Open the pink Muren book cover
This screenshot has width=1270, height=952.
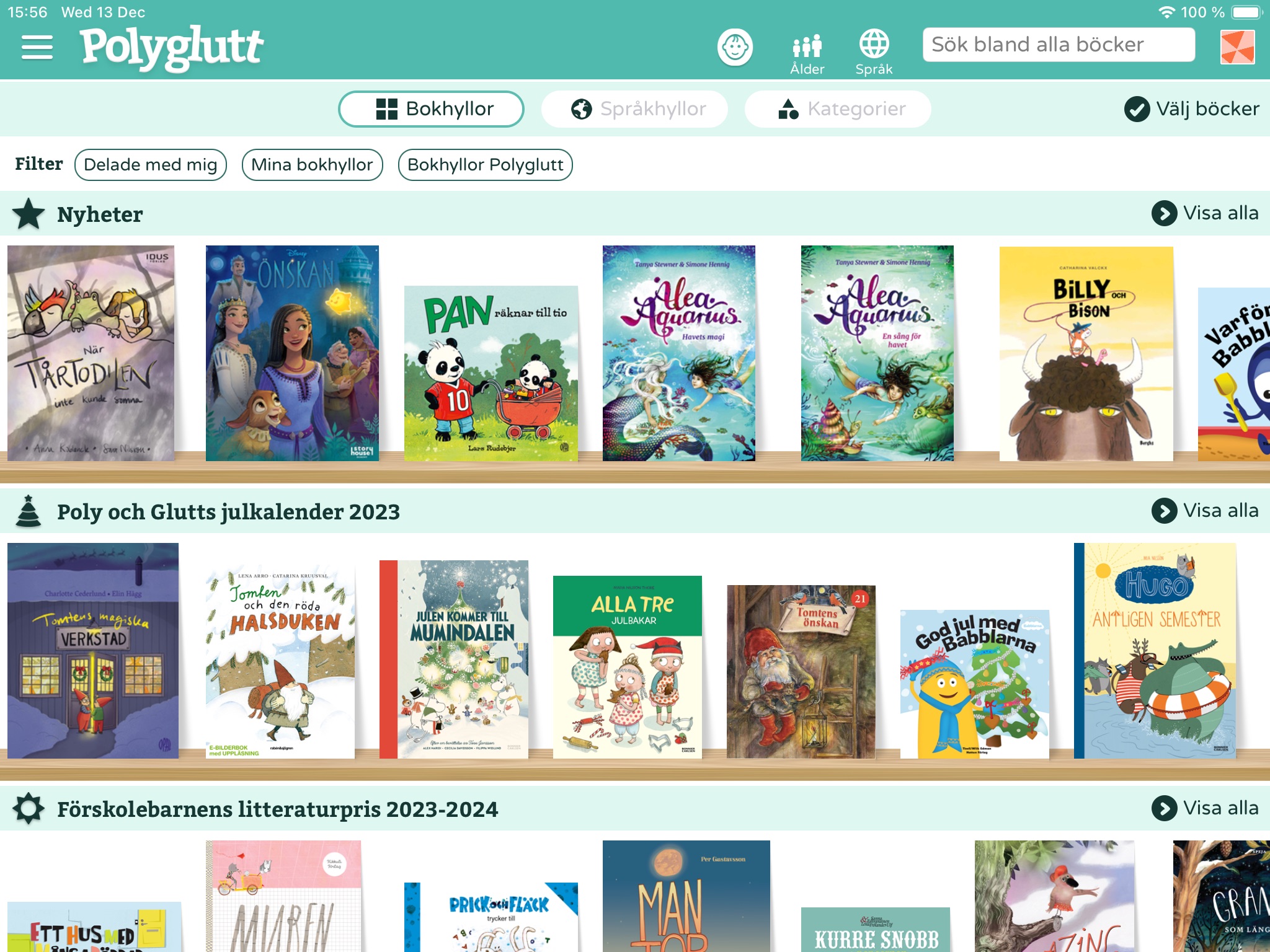(283, 896)
